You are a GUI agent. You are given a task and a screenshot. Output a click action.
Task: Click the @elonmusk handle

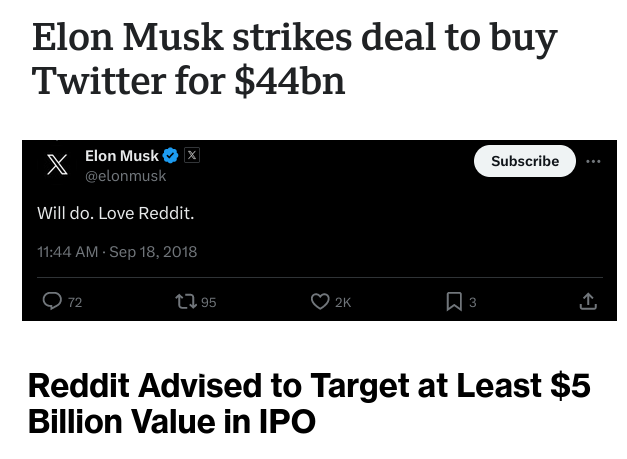click(125, 175)
